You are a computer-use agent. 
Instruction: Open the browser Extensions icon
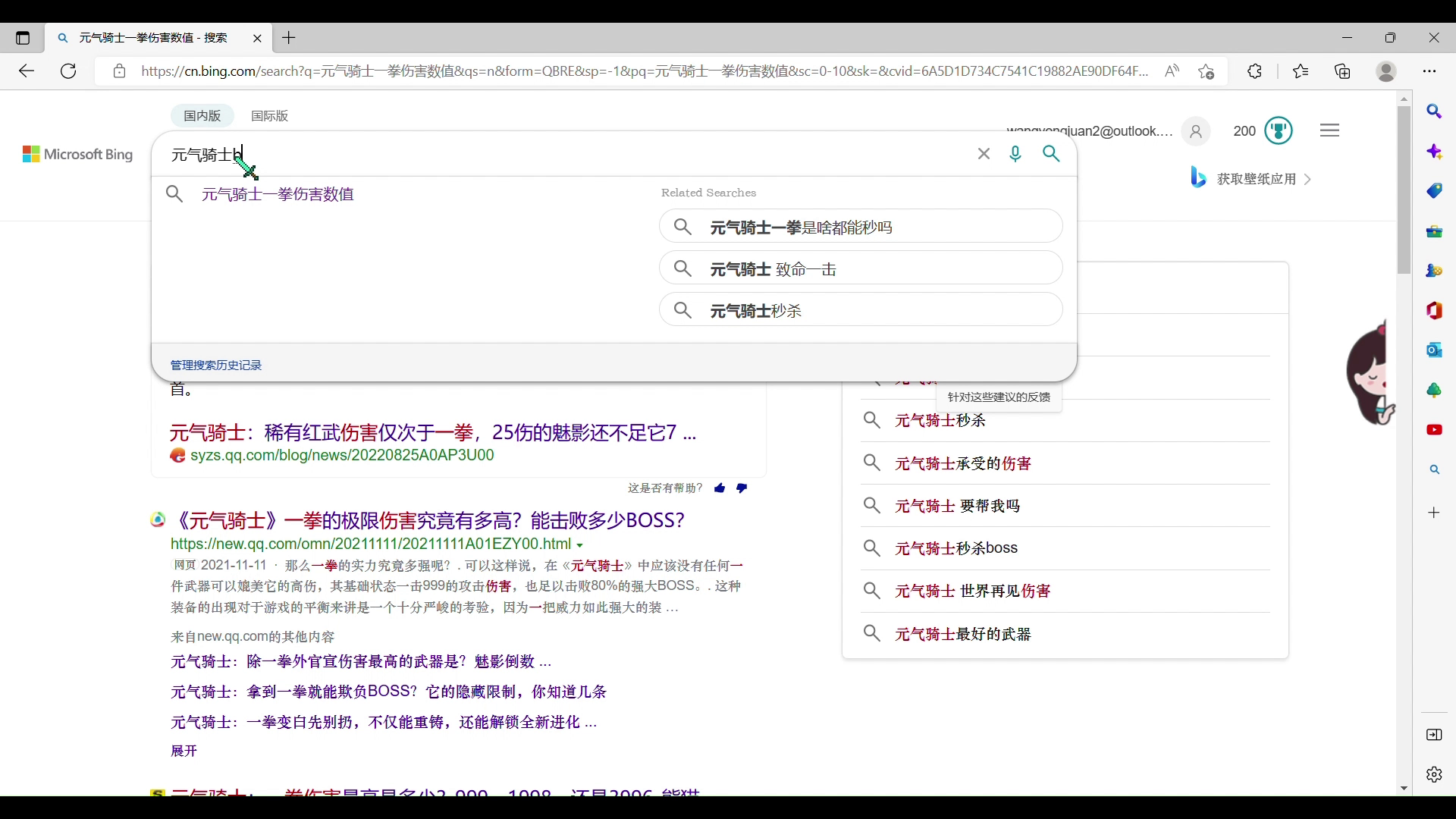pos(1255,71)
